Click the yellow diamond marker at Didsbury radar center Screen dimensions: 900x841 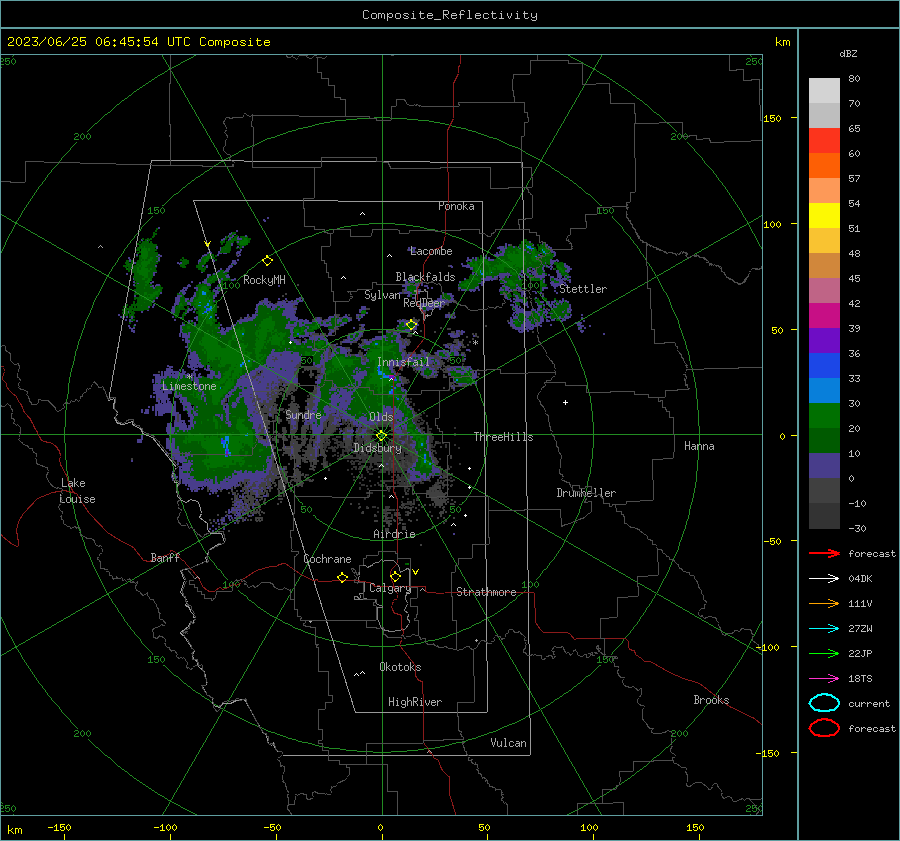[x=381, y=436]
